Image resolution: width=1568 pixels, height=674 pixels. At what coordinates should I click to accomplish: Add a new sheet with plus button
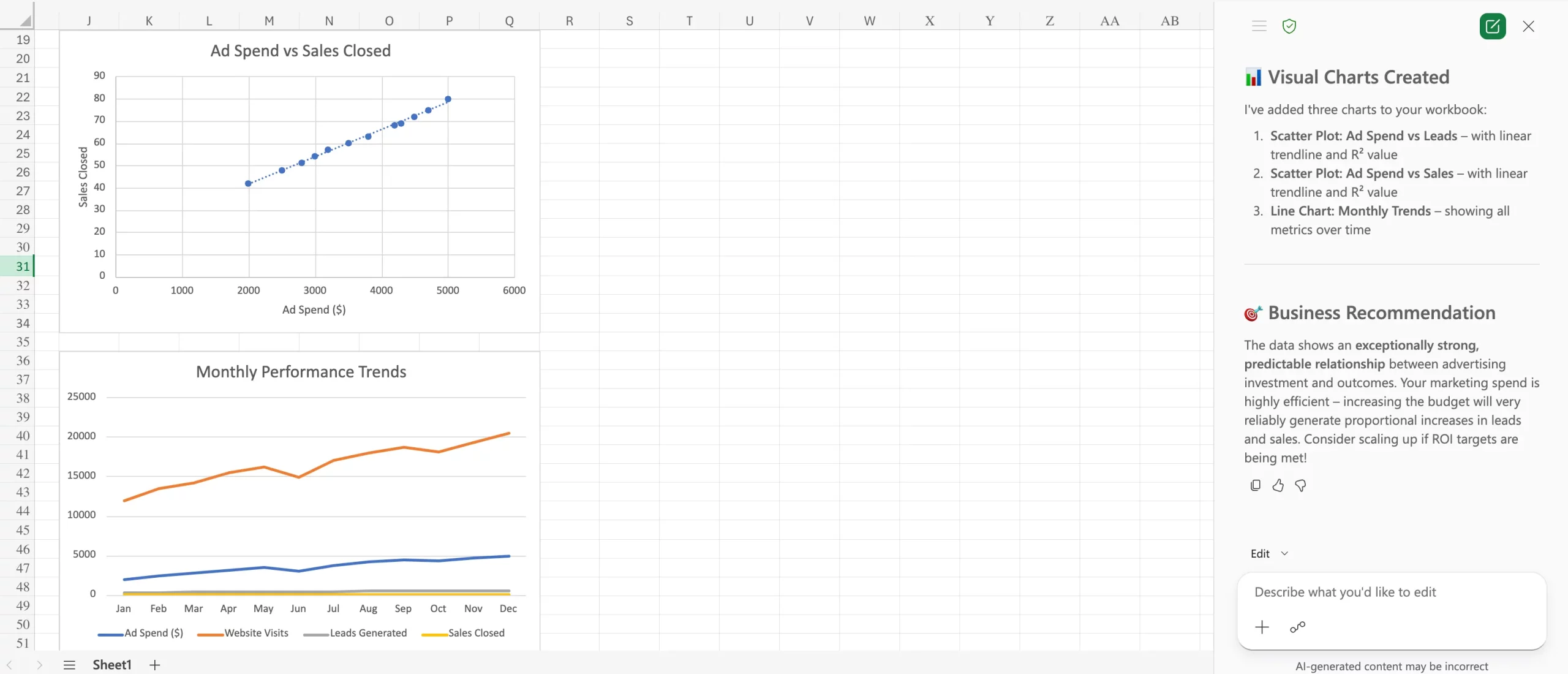coord(155,665)
